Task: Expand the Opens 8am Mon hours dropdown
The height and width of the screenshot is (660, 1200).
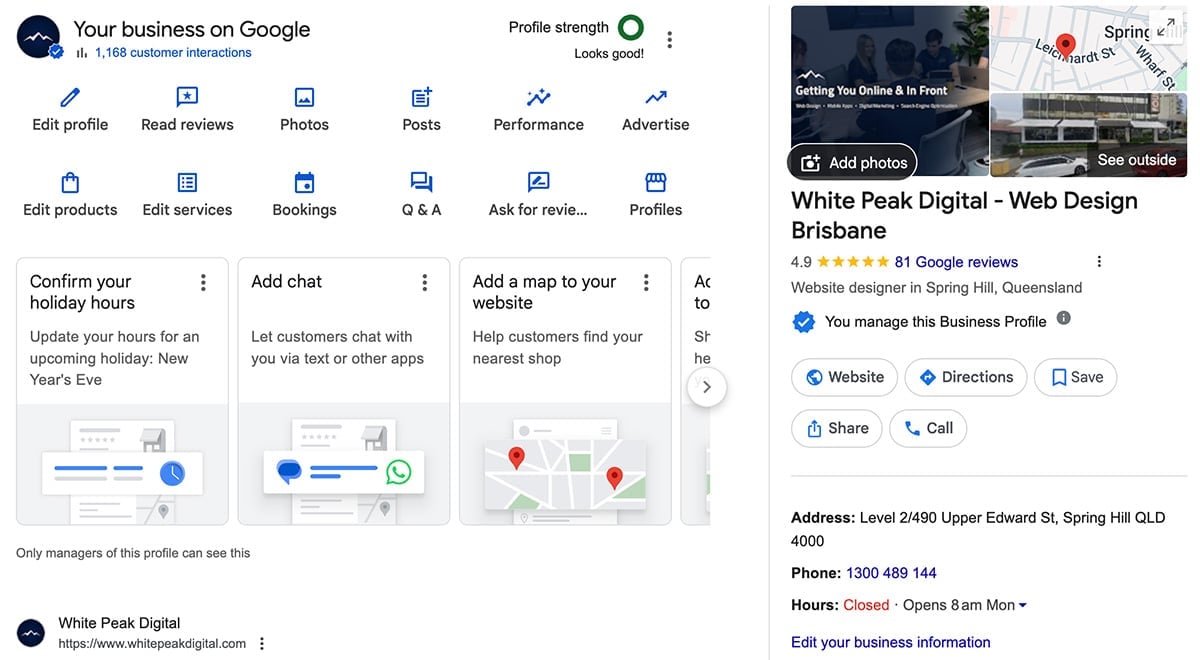Action: pyautogui.click(x=1022, y=605)
